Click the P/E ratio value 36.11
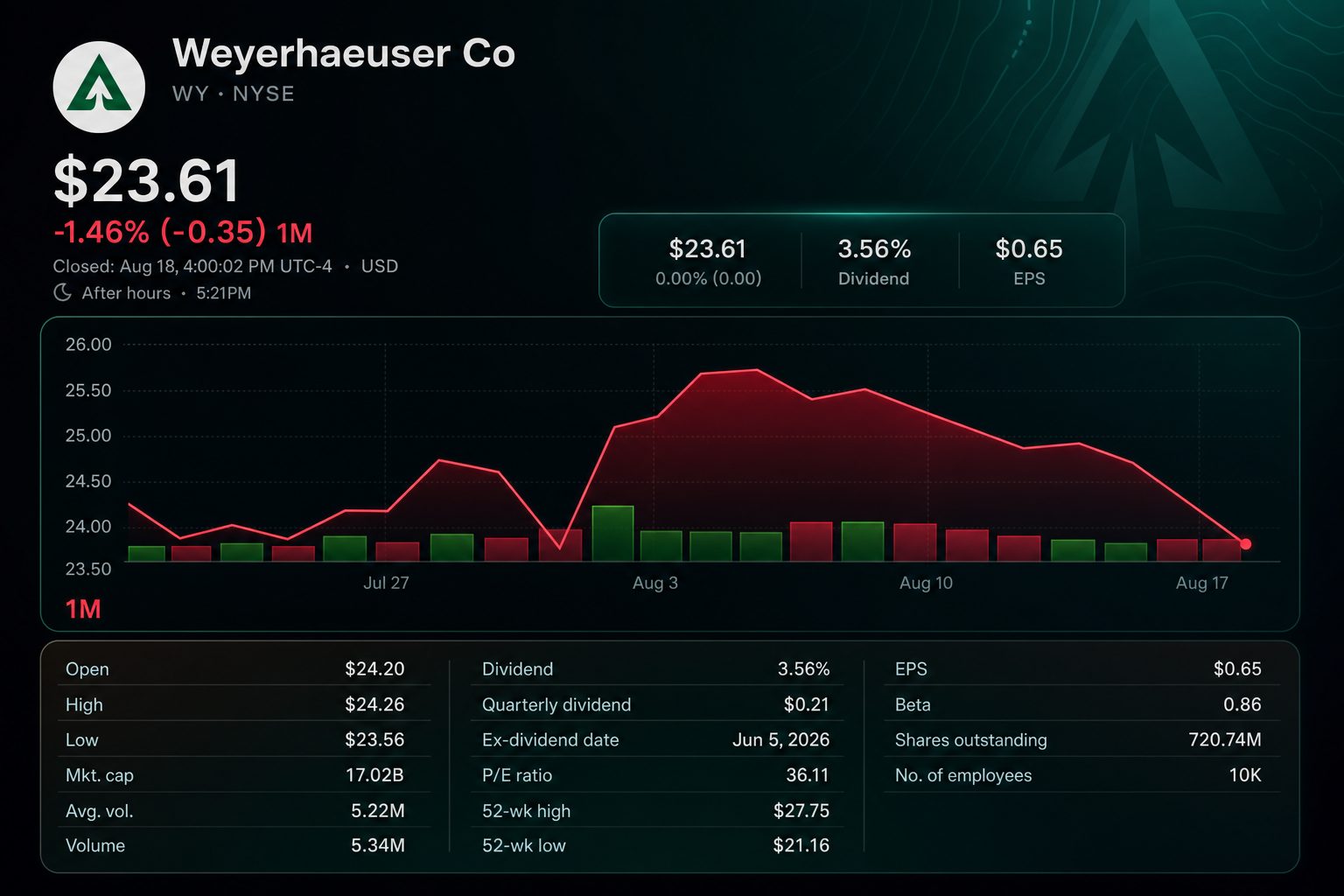Image resolution: width=1344 pixels, height=896 pixels. [808, 775]
